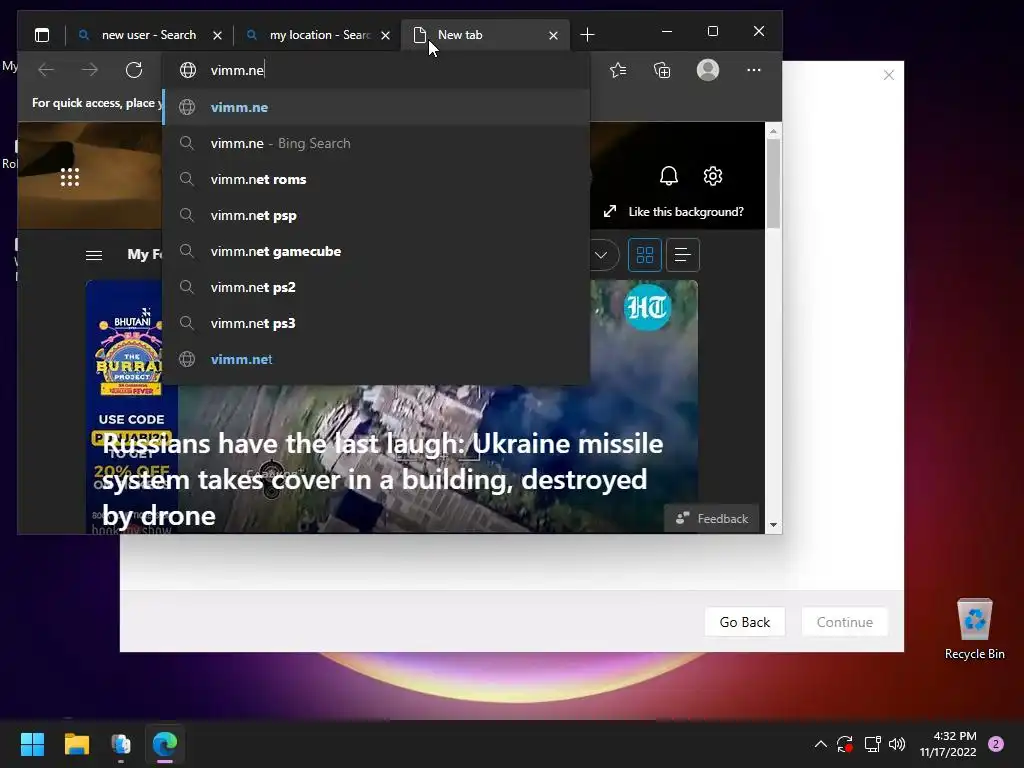This screenshot has height=768, width=1024.
Task: Open network display tray icon
Action: point(872,744)
